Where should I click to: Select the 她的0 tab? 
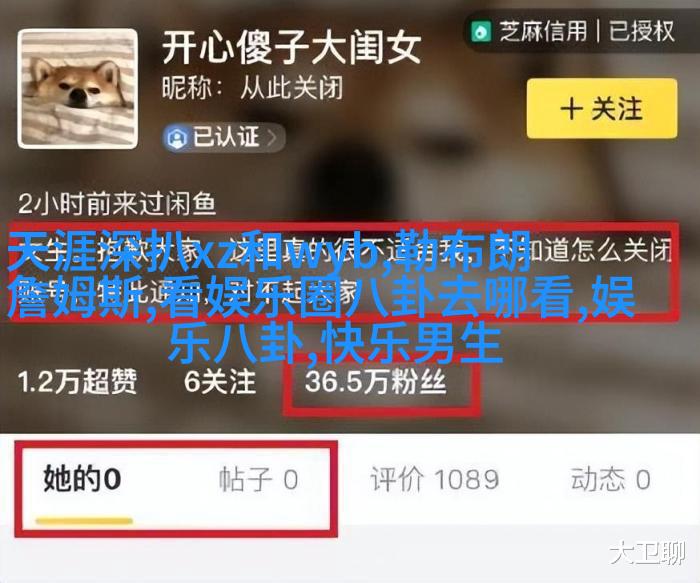pos(82,479)
